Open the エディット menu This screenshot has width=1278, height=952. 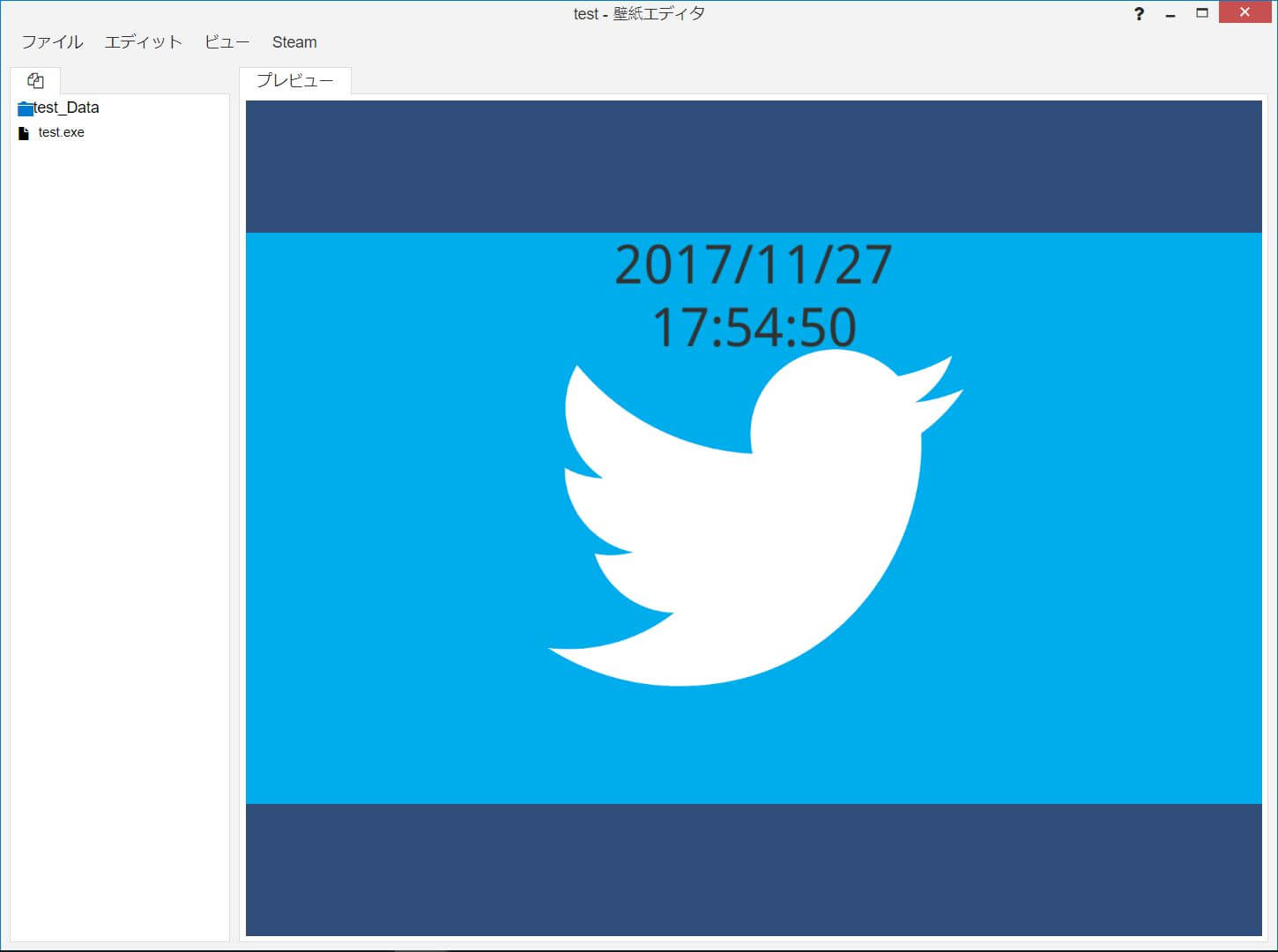143,42
